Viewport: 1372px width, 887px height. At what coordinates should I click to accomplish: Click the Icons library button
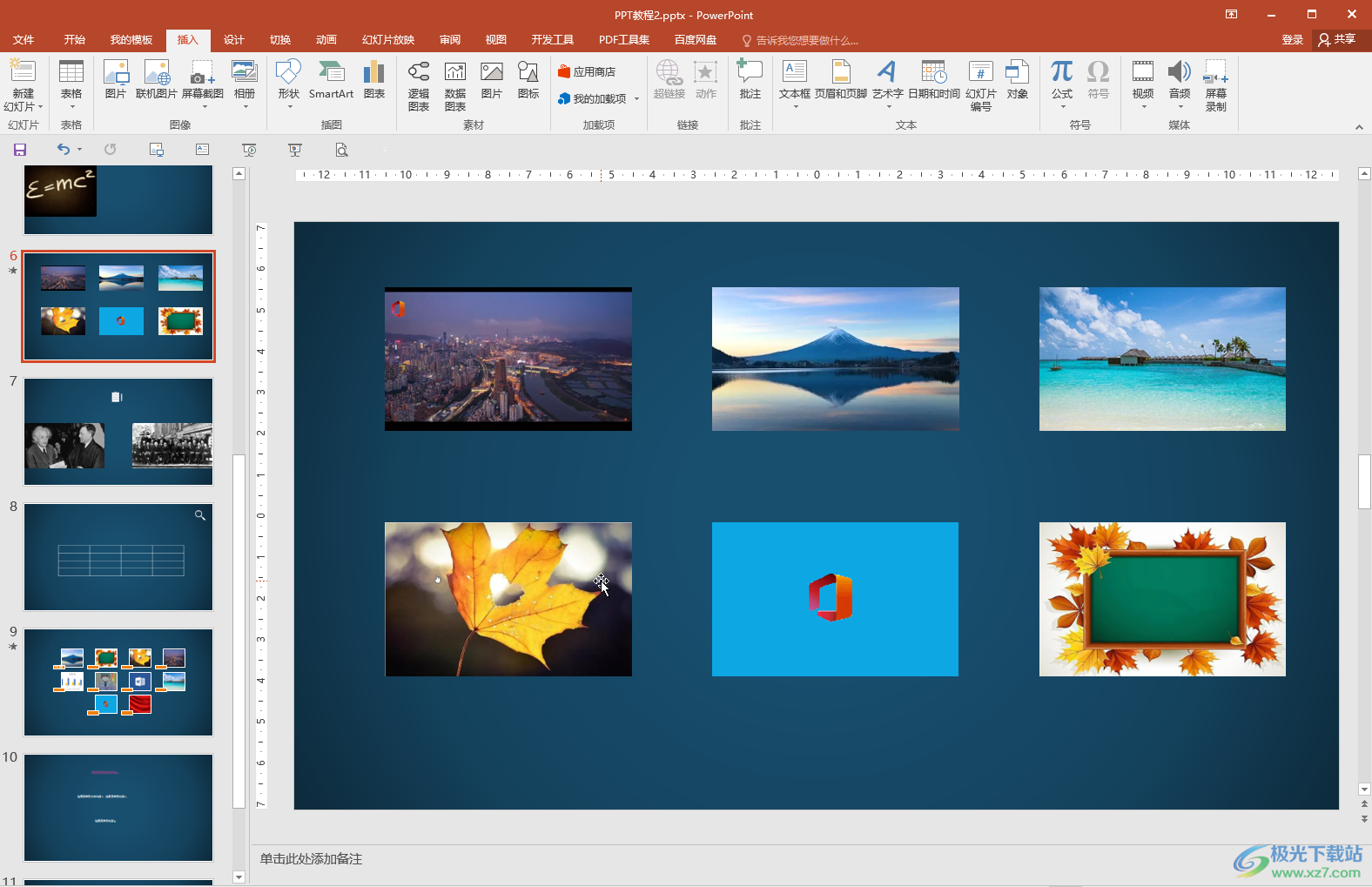coord(528,79)
